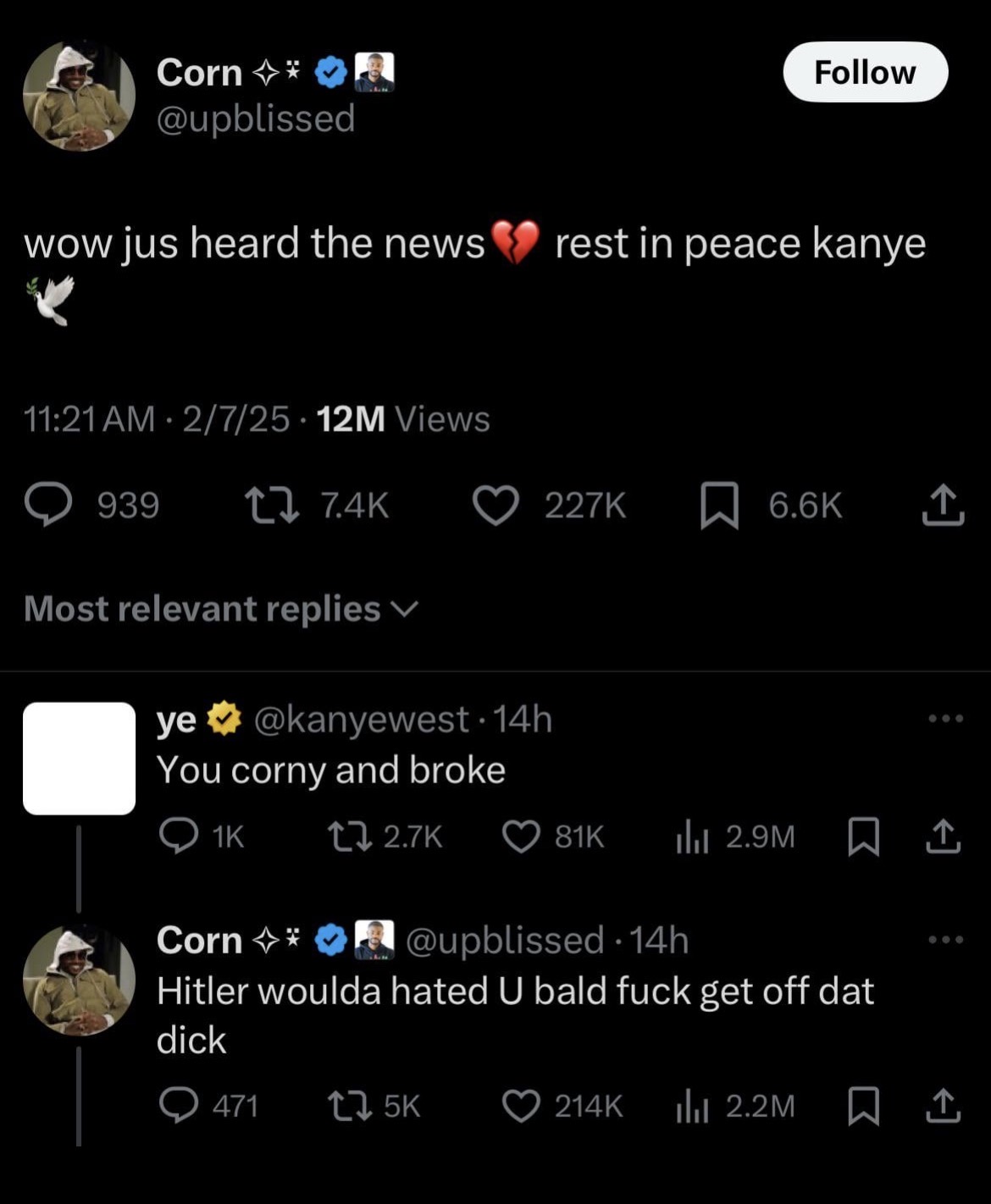Open comments on ye's reply

(179, 837)
